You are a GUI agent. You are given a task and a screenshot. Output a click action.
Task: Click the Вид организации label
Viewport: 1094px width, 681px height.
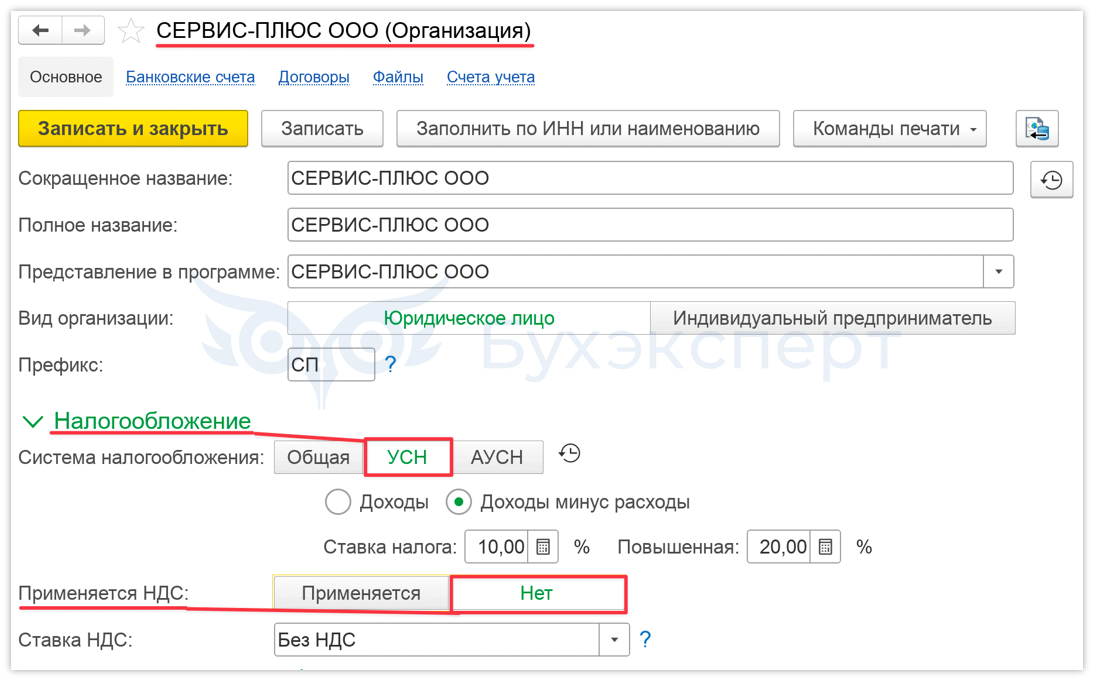[x=96, y=318]
